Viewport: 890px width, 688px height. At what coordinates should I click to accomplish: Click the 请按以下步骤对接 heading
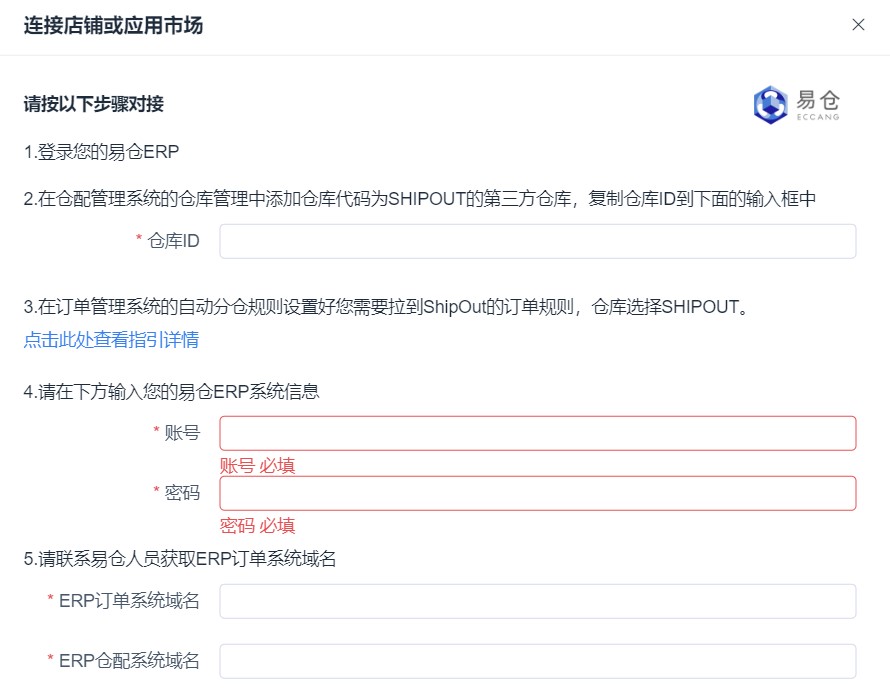[x=94, y=104]
